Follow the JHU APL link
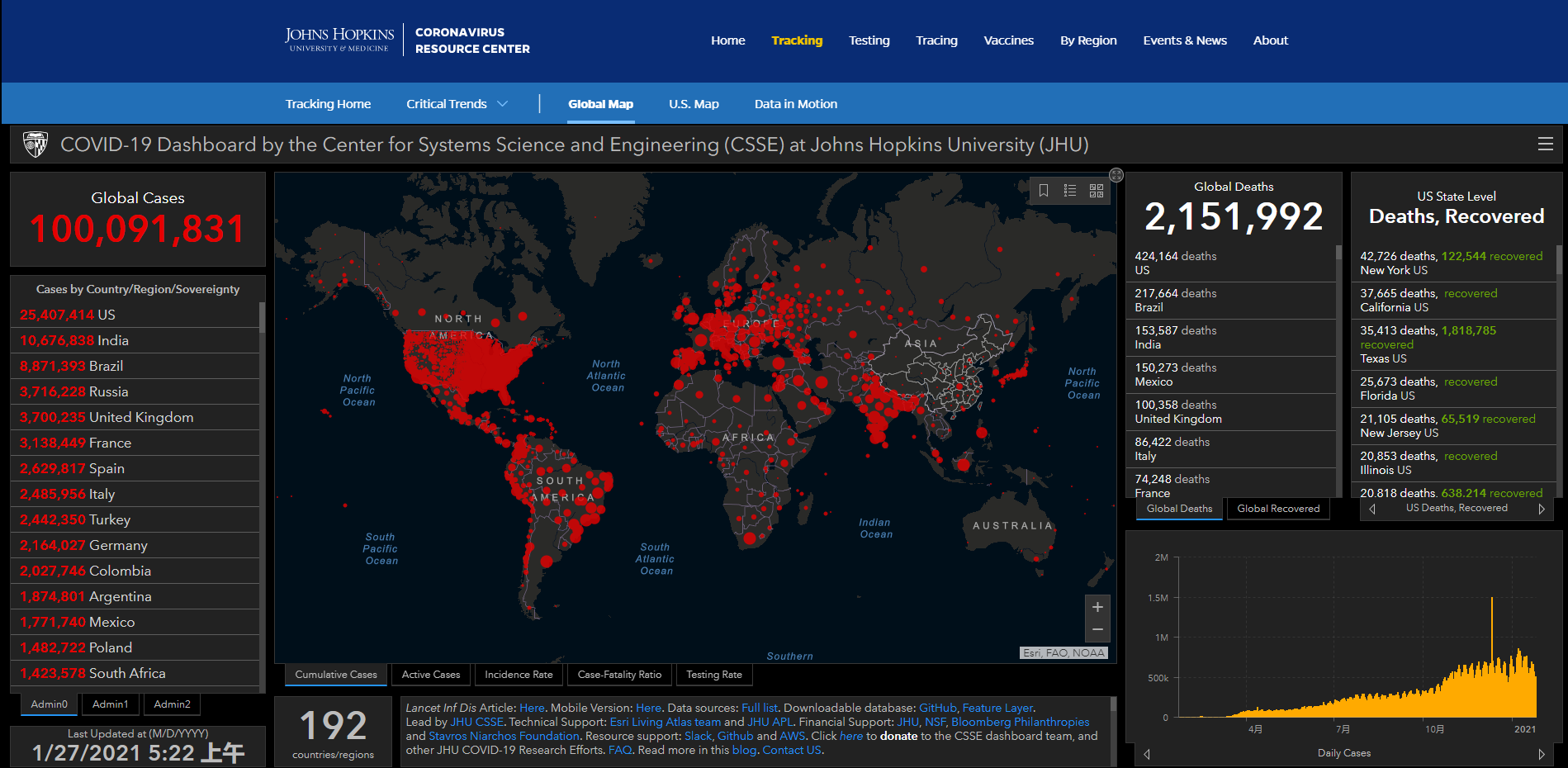 (770, 722)
